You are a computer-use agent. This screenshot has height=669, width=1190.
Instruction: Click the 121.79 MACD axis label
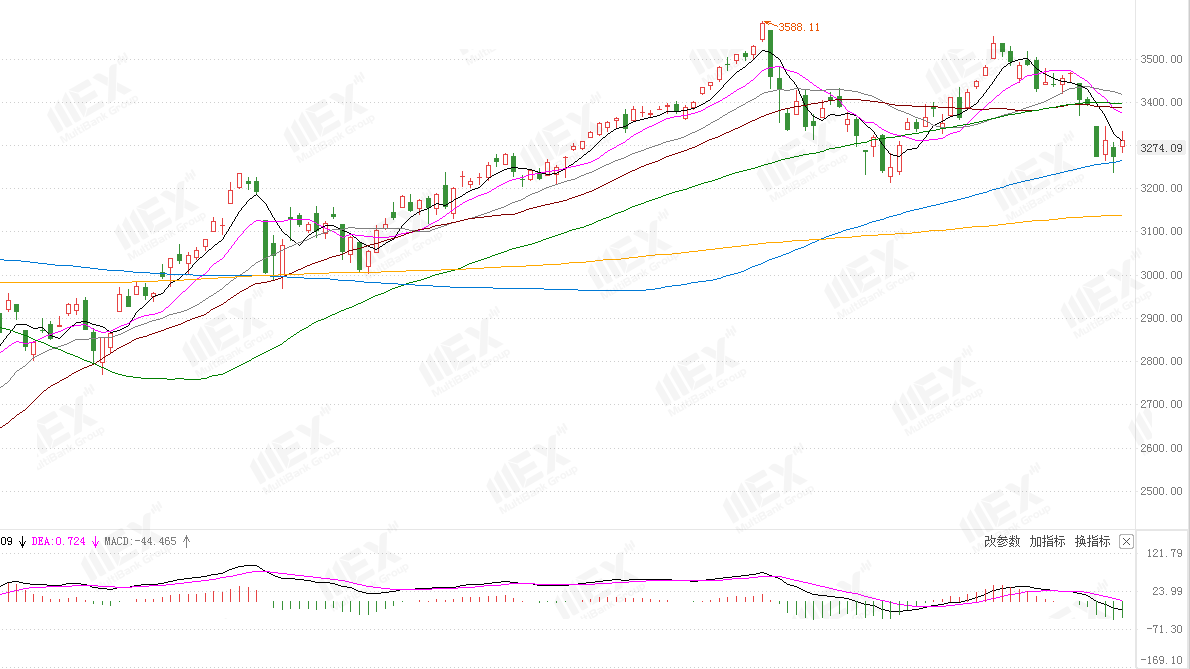click(x=1164, y=554)
